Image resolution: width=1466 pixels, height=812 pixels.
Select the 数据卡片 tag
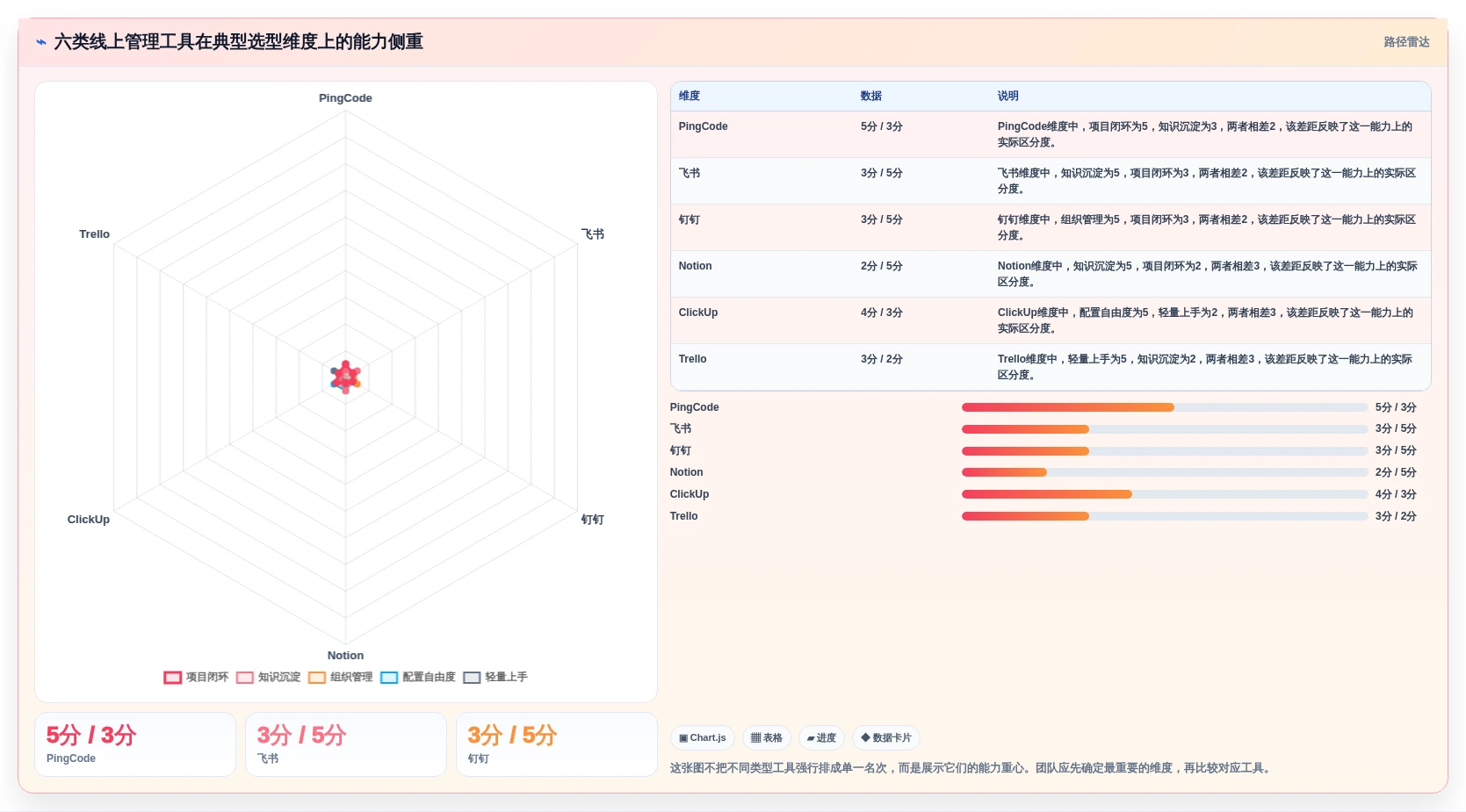point(886,738)
